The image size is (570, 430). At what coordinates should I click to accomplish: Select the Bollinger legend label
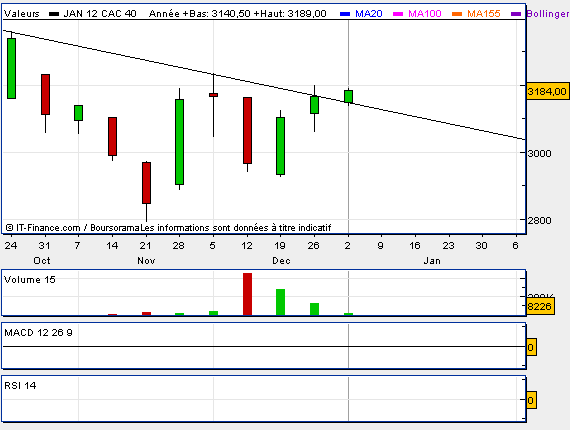(548, 14)
